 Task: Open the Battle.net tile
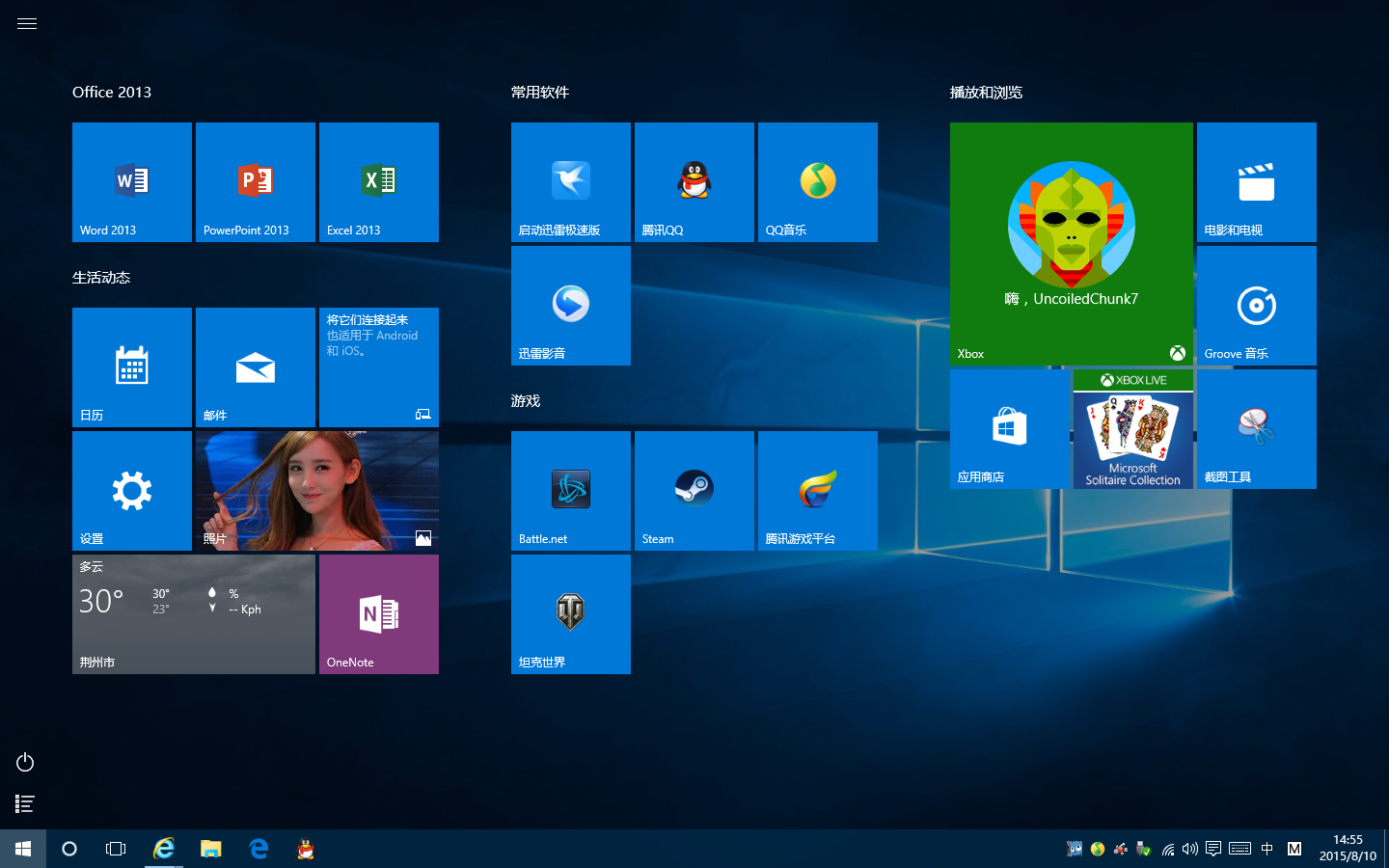pos(570,490)
